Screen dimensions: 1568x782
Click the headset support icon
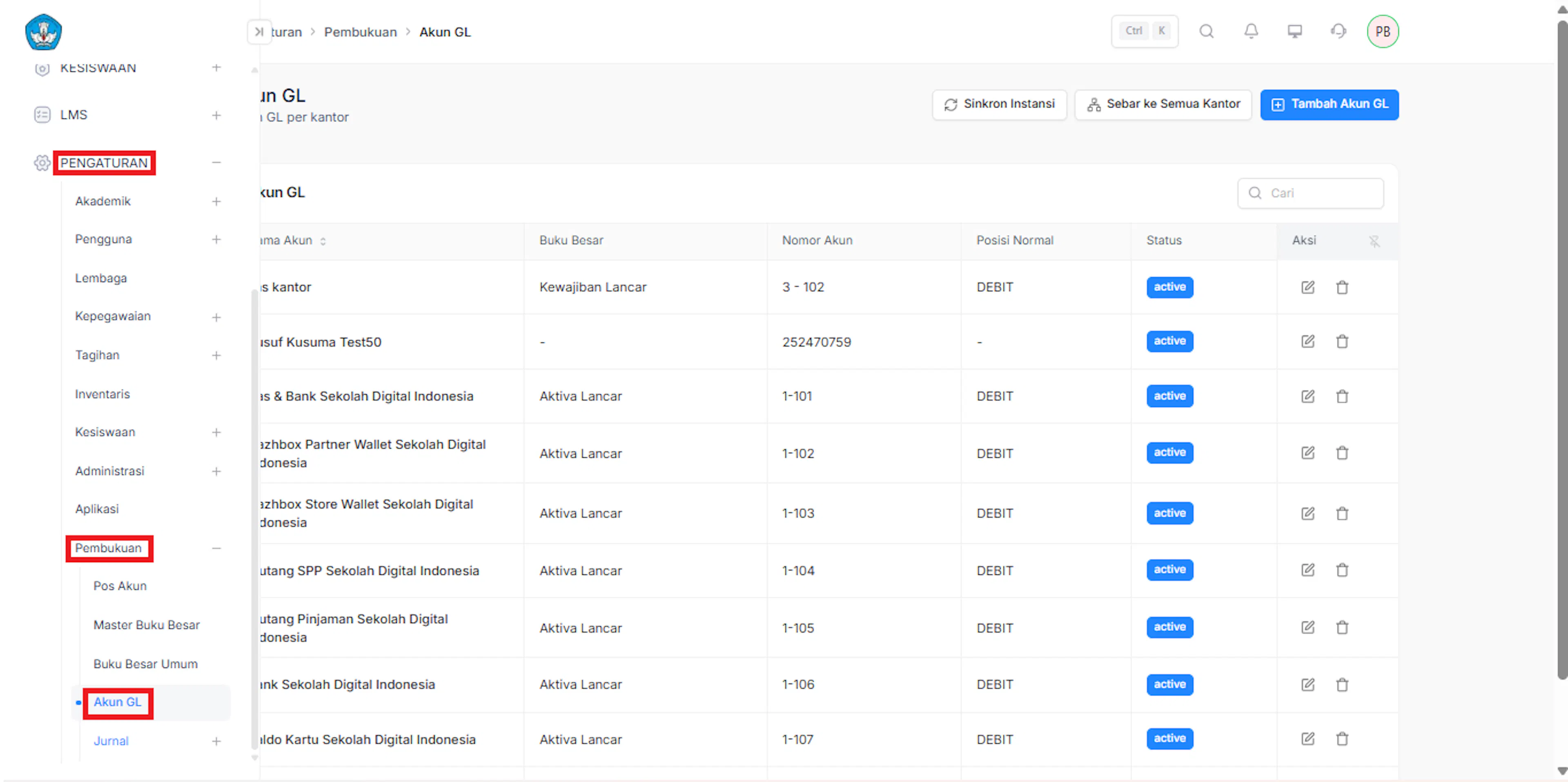pyautogui.click(x=1338, y=31)
